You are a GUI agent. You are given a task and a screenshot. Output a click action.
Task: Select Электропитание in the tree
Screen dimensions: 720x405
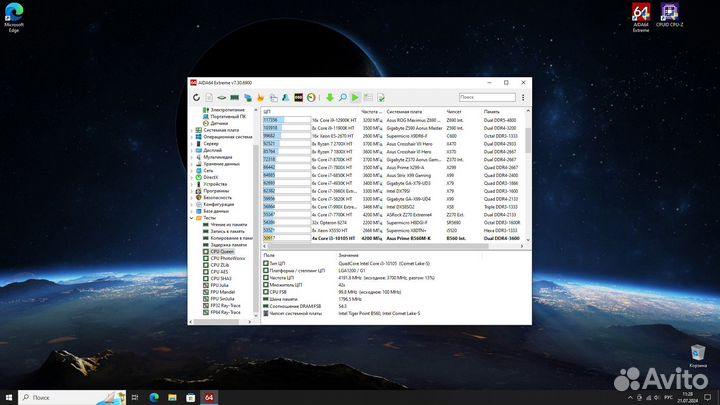228,110
